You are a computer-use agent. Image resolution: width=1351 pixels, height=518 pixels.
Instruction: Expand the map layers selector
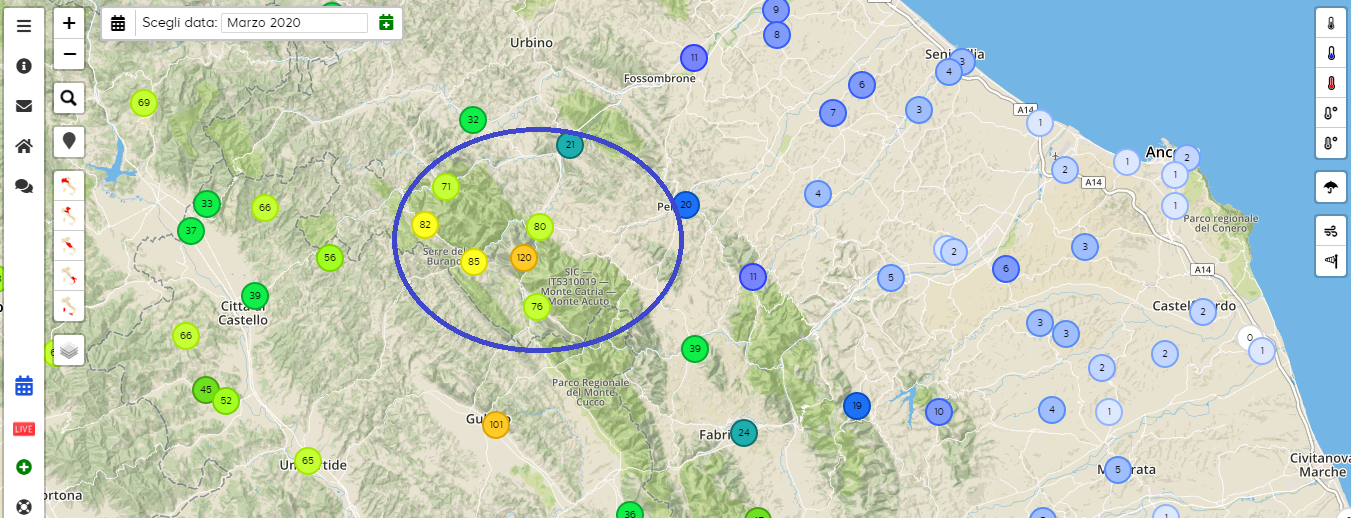[x=68, y=349]
